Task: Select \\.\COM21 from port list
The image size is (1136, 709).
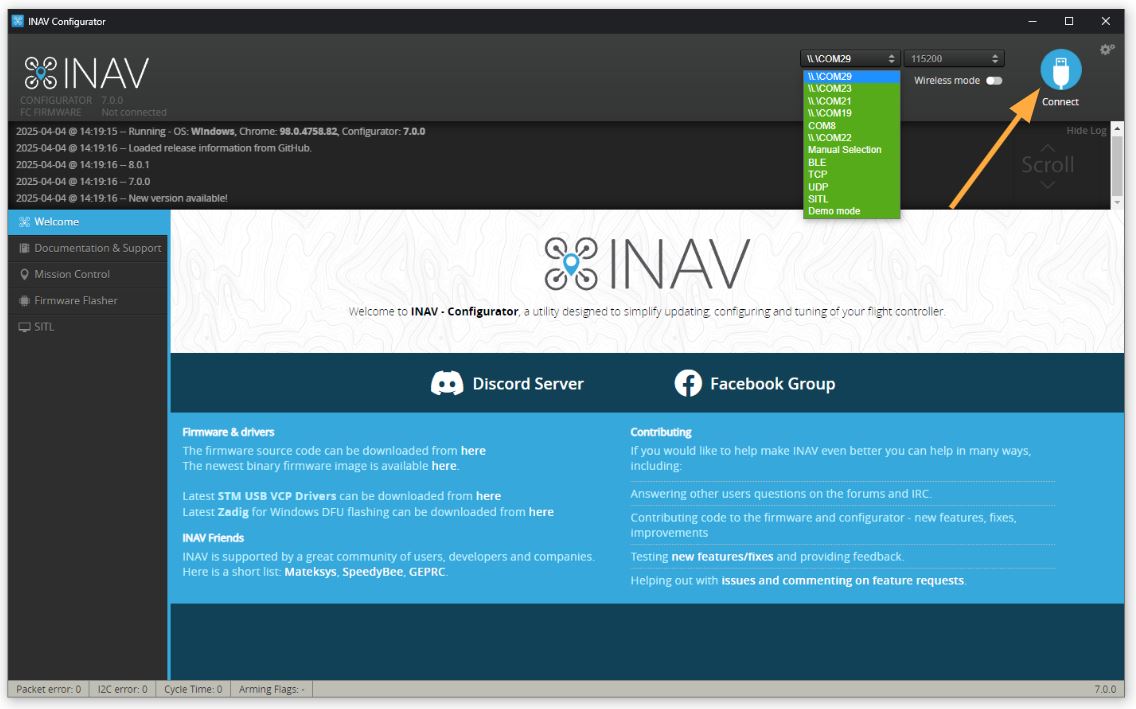Action: point(851,101)
